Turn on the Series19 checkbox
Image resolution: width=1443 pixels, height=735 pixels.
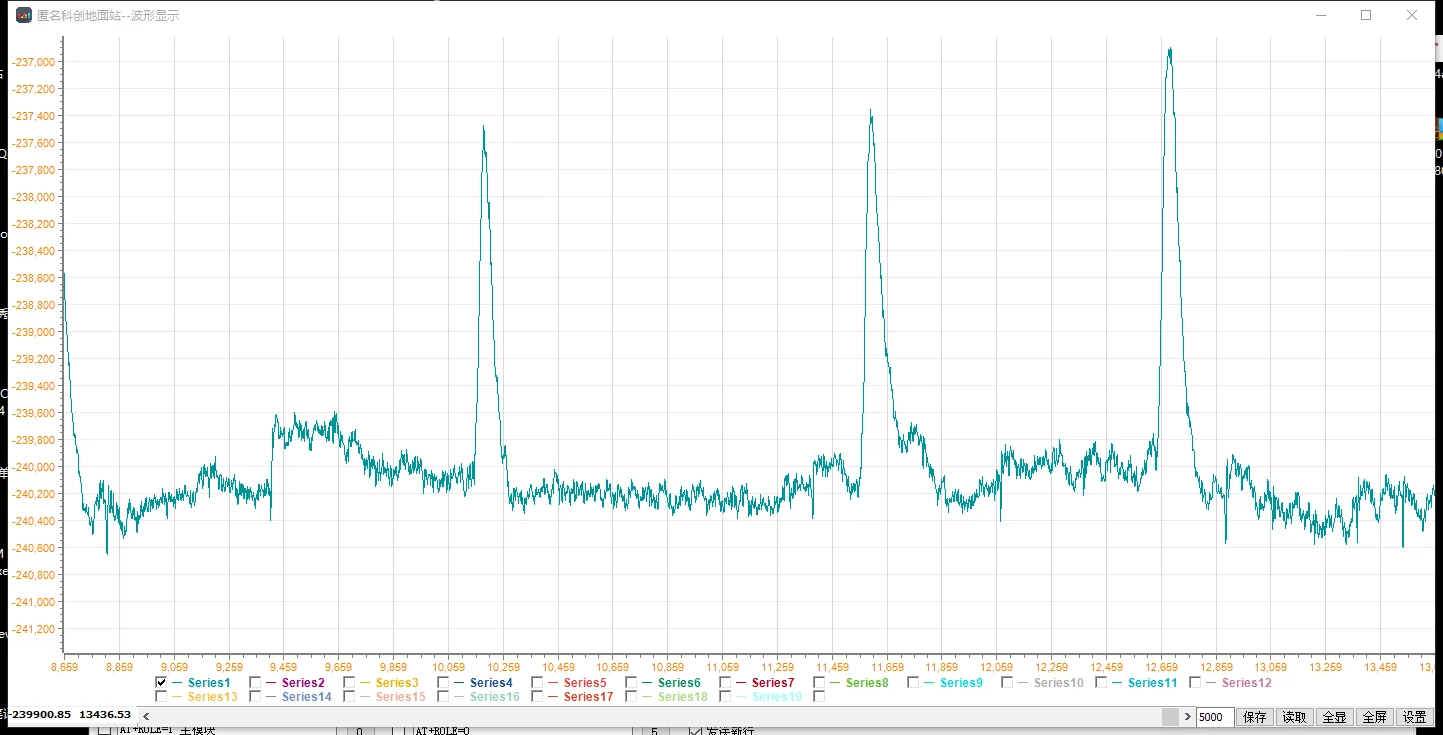pyautogui.click(x=726, y=697)
